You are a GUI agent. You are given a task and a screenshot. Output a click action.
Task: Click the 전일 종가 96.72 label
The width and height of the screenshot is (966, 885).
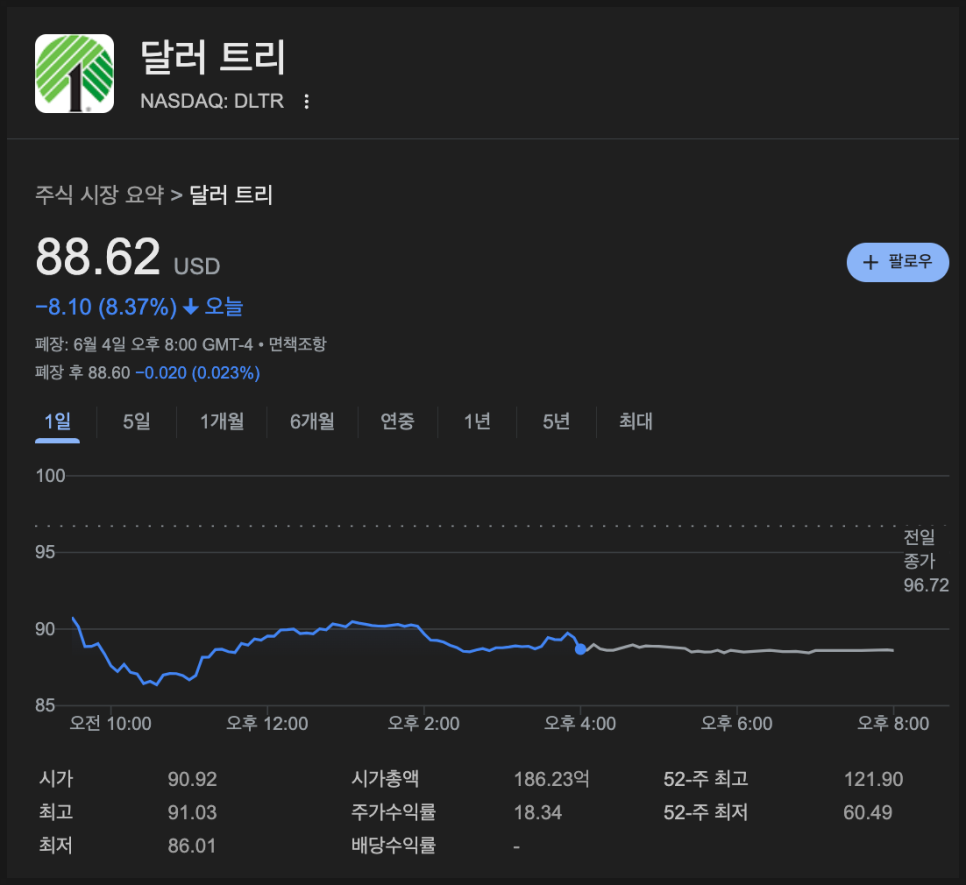pyautogui.click(x=926, y=561)
